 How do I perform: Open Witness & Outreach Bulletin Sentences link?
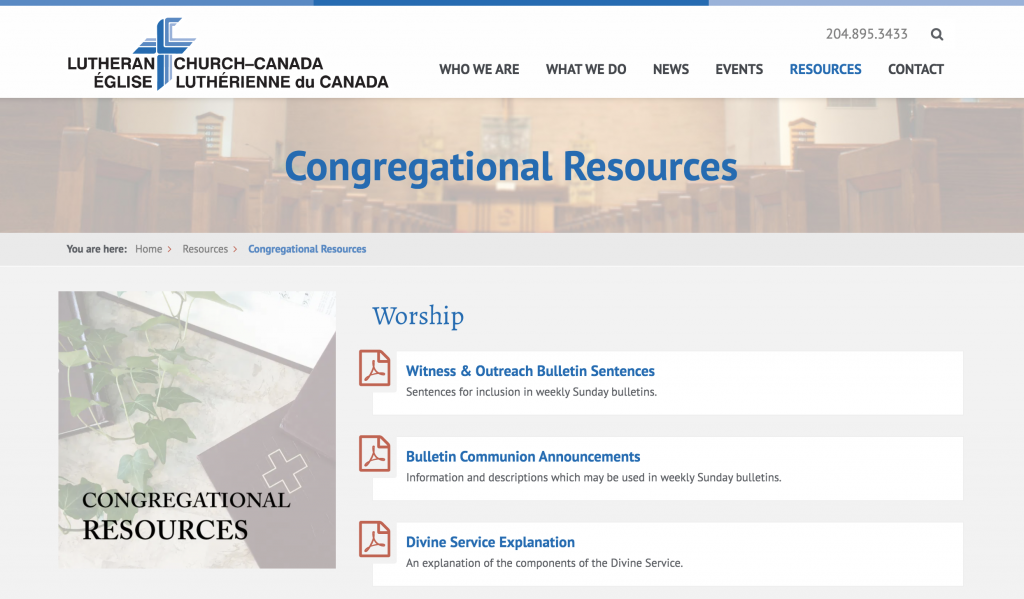point(530,371)
